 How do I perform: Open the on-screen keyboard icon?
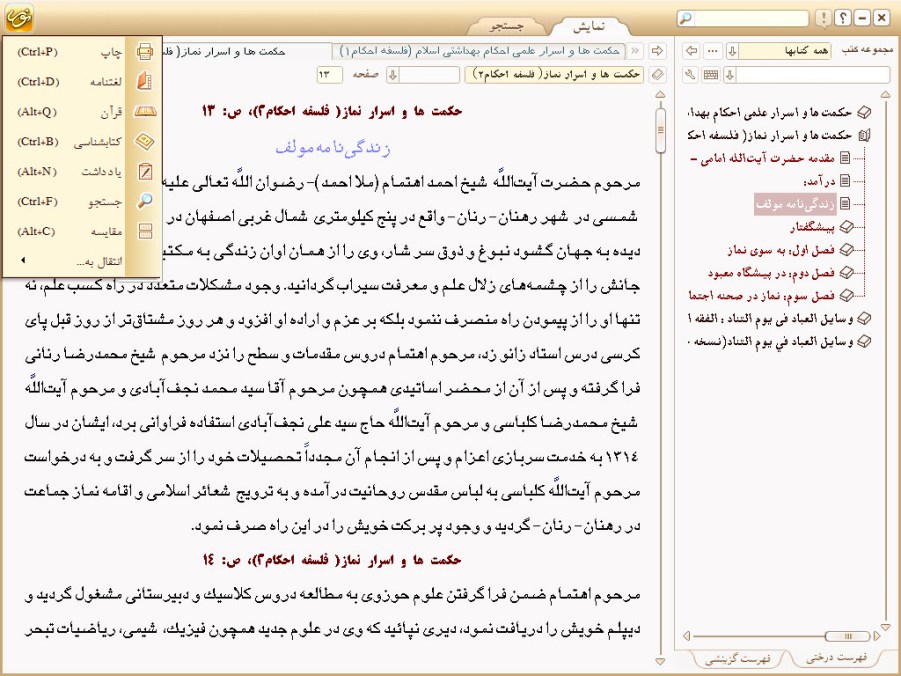pyautogui.click(x=711, y=74)
